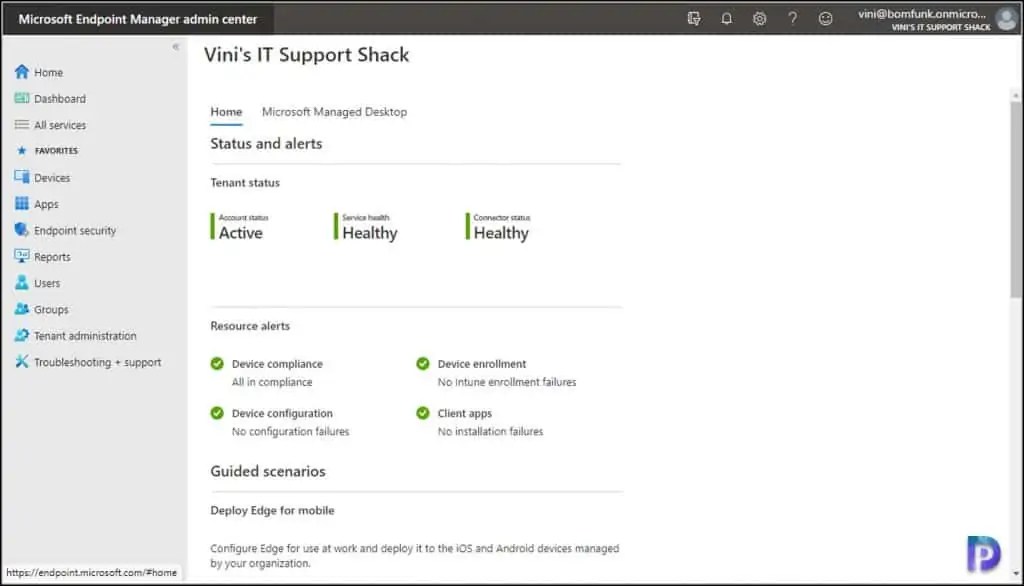
Task: Open the portal settings gear icon
Action: [x=759, y=18]
